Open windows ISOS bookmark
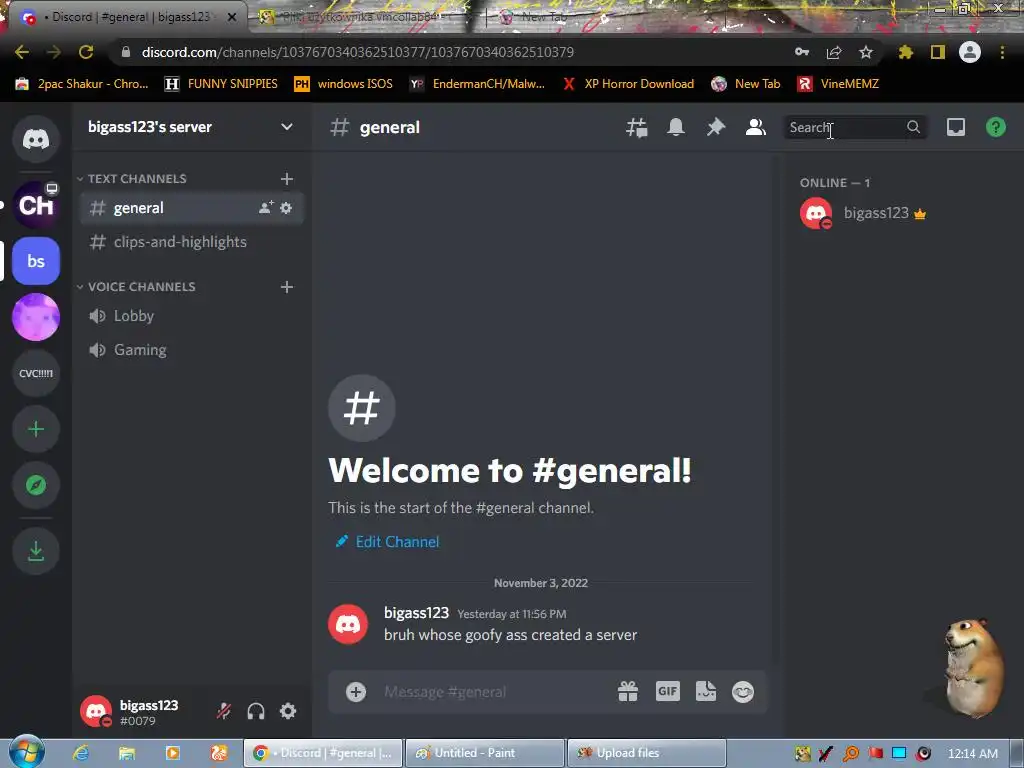 point(344,84)
